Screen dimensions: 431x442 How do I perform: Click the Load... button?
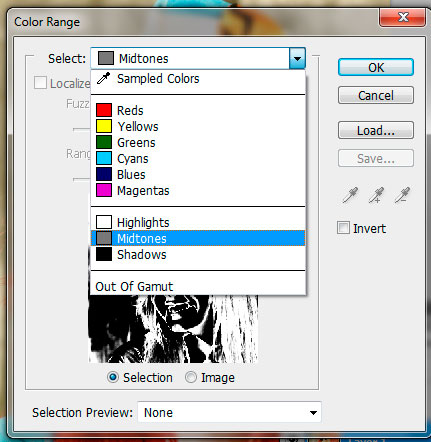376,130
